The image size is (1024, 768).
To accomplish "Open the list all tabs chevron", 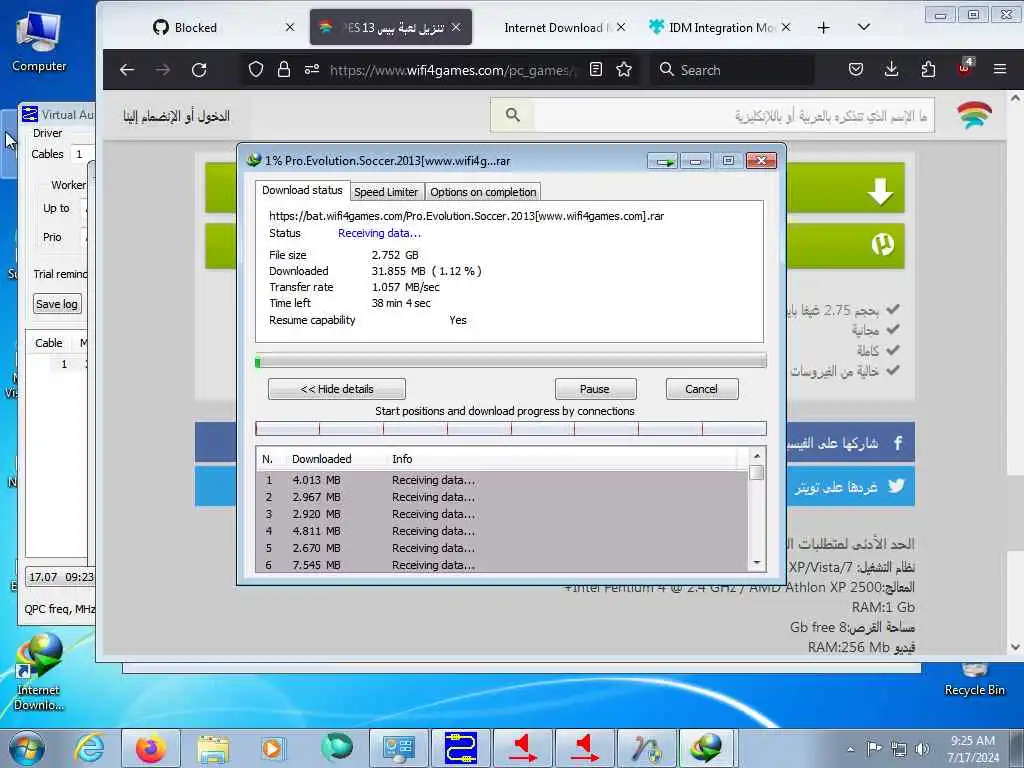I will [863, 27].
